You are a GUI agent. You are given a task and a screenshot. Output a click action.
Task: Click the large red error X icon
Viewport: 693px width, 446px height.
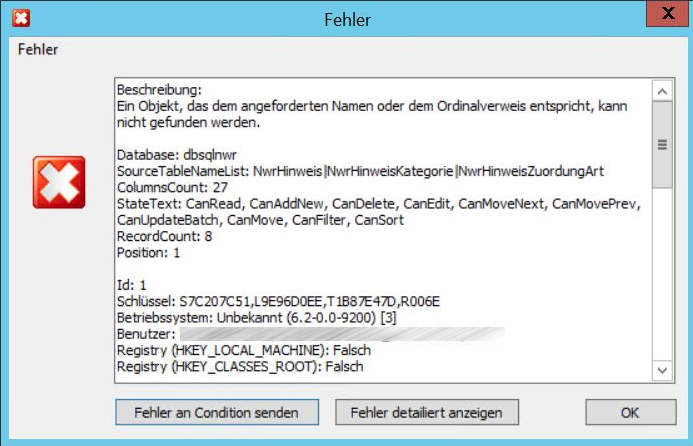tap(59, 182)
